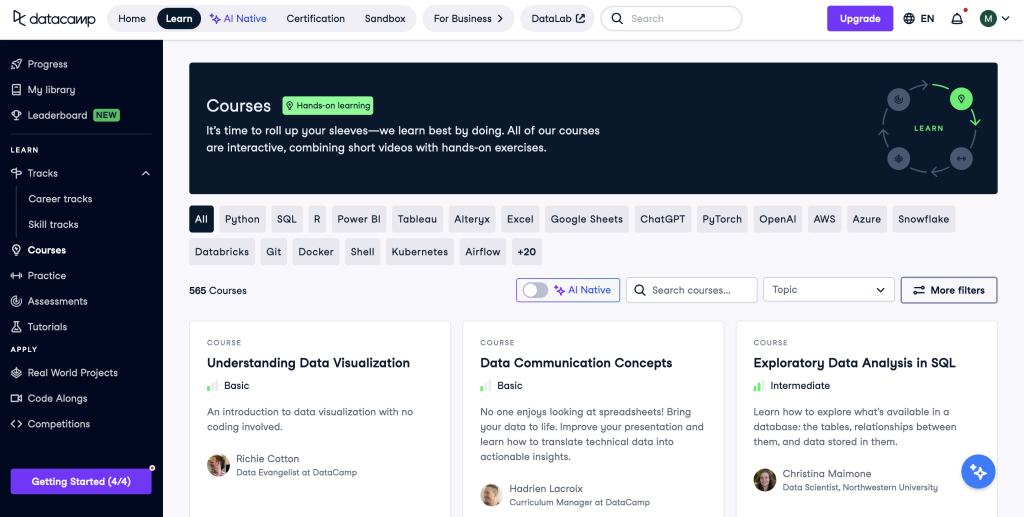This screenshot has width=1024, height=517.
Task: Select the Python technology filter chip
Action: pos(242,219)
